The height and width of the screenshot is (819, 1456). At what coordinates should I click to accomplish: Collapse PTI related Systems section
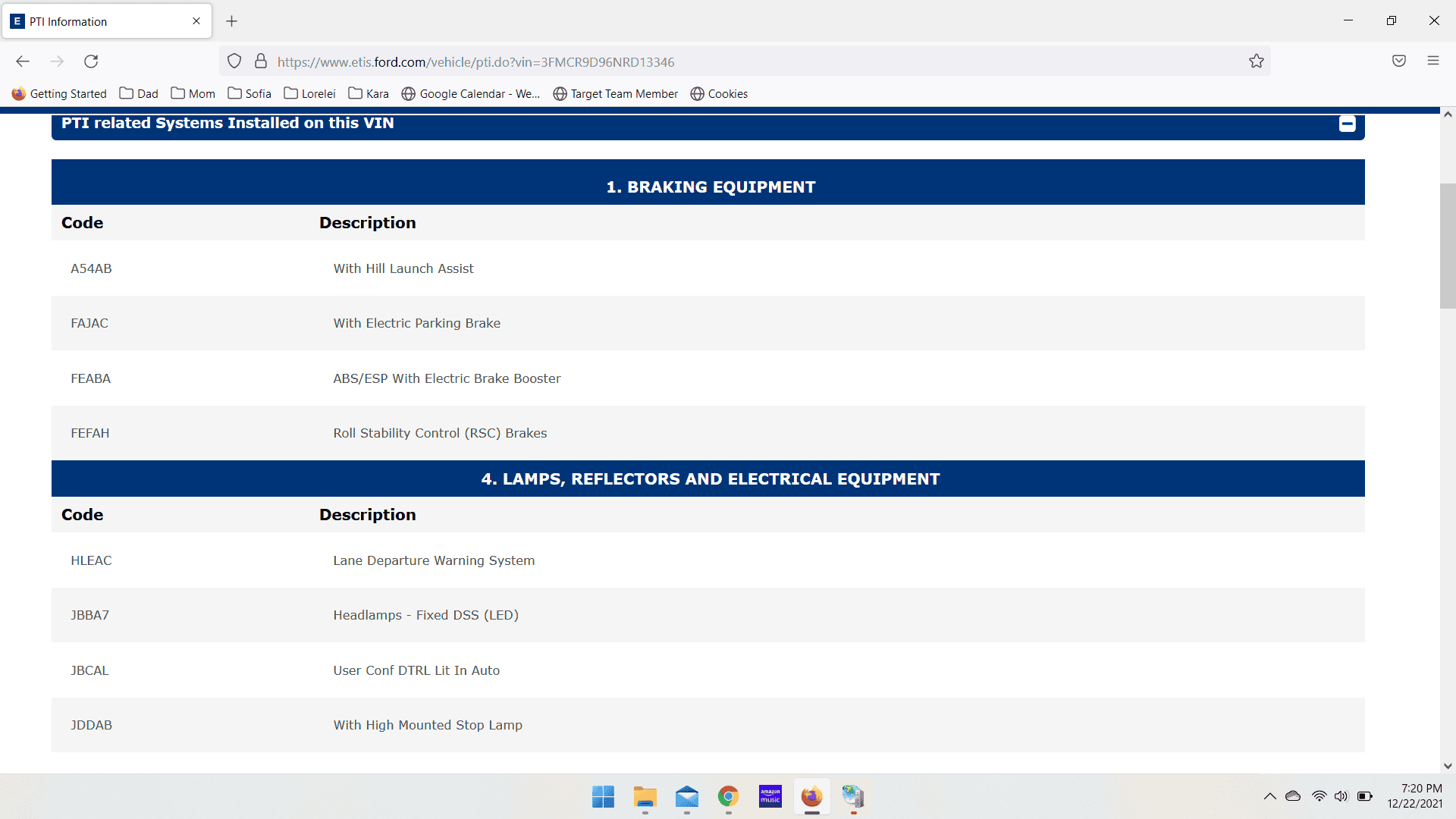pyautogui.click(x=1347, y=124)
